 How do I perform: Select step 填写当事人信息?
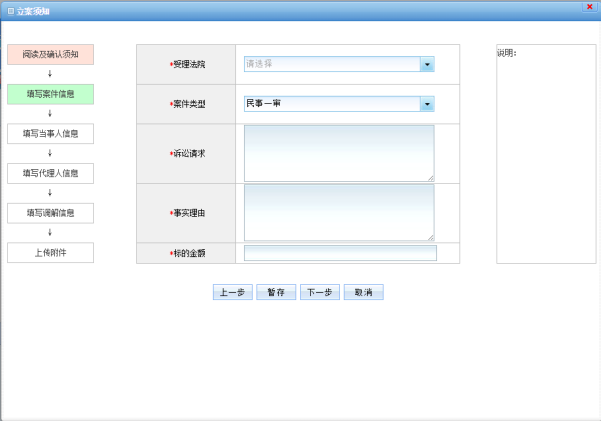(50, 134)
